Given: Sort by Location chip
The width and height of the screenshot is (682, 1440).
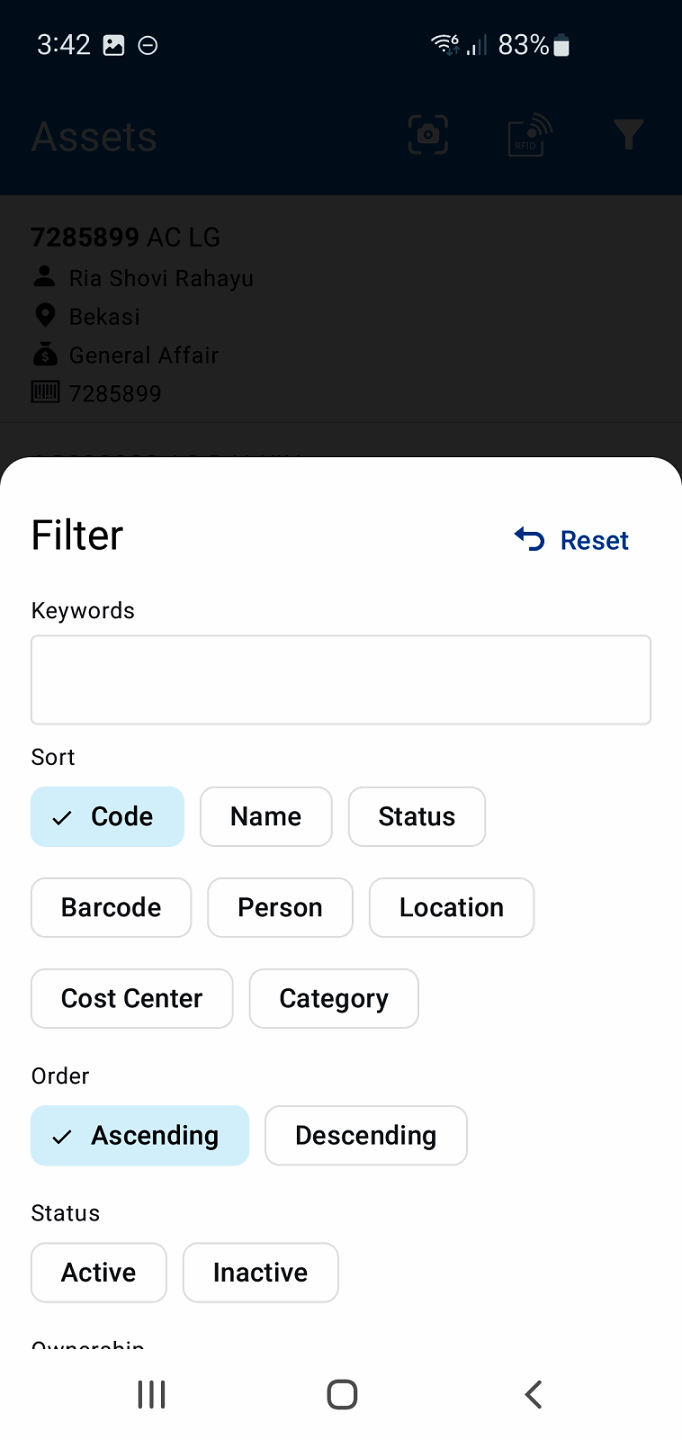Looking at the screenshot, I should tap(451, 908).
